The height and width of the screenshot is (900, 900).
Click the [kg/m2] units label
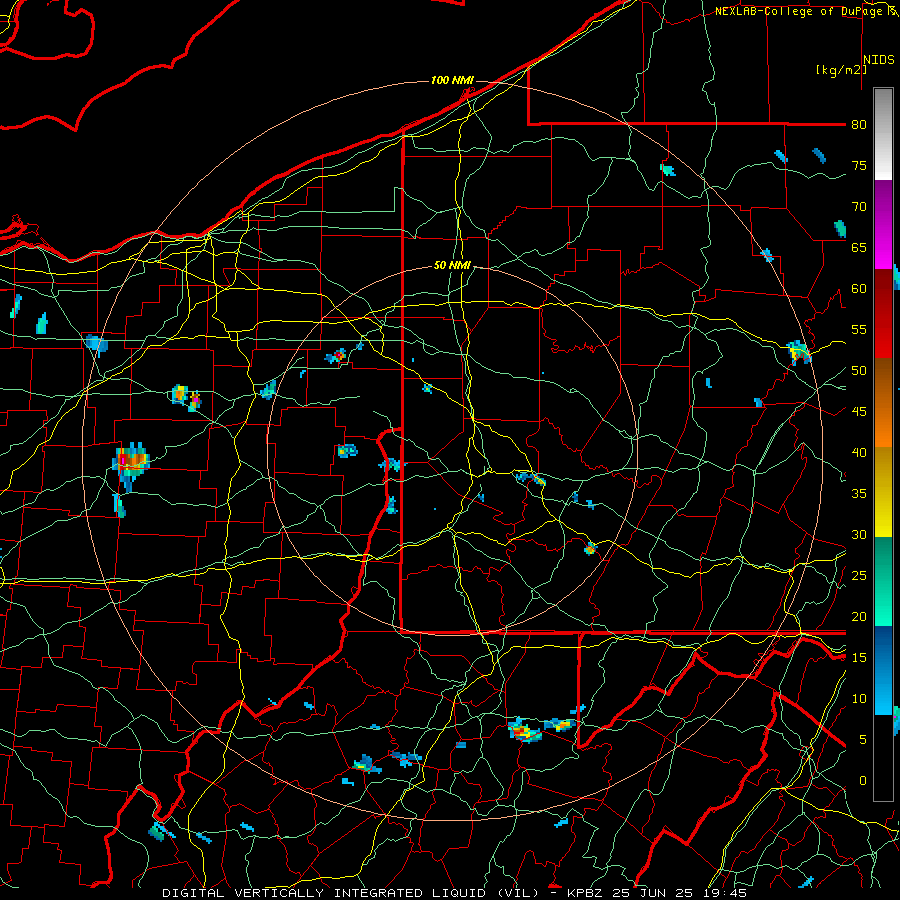(841, 70)
